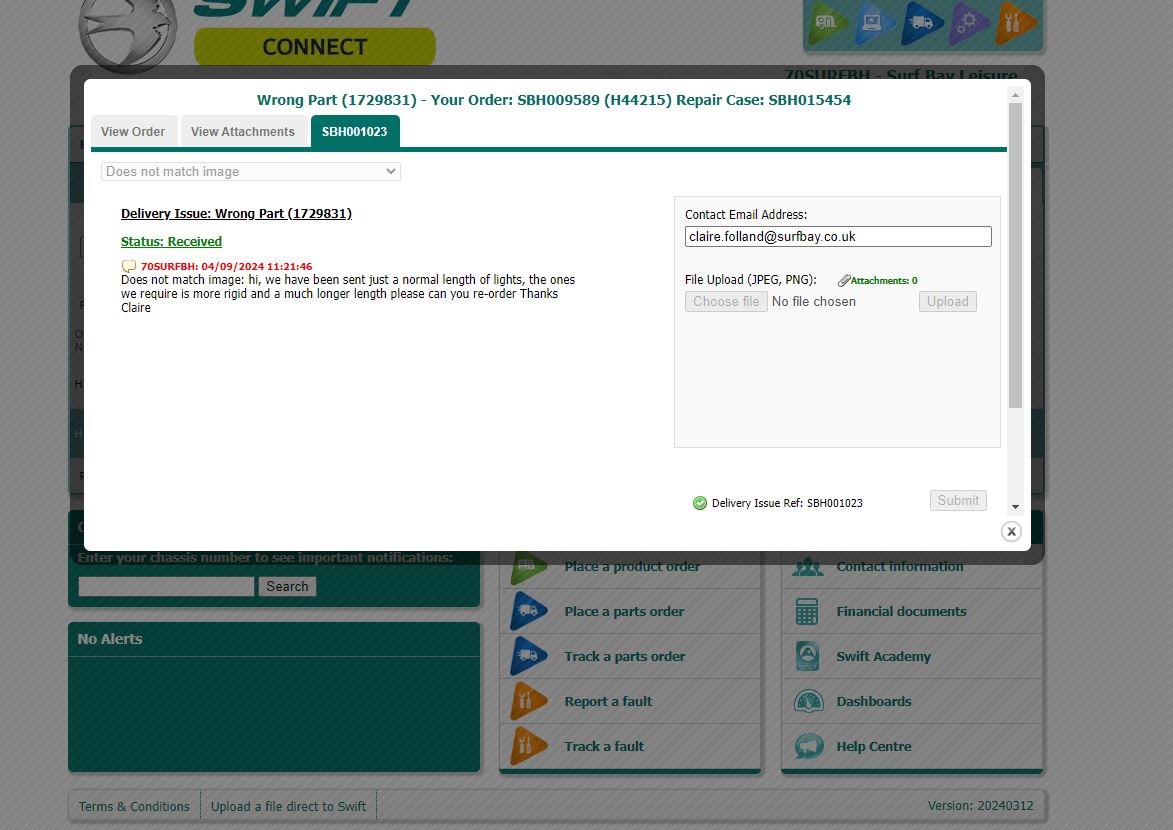Image resolution: width=1173 pixels, height=830 pixels.
Task: Click the dialog vertical scrollbar thumb
Action: click(x=1015, y=255)
